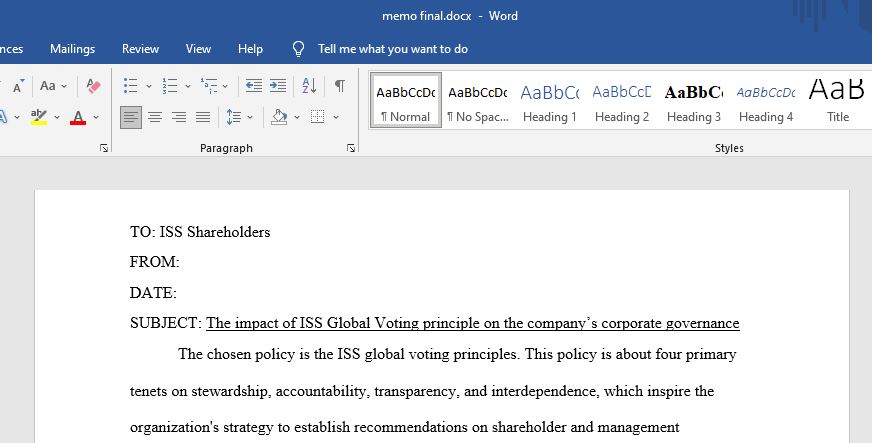
Task: Toggle Center alignment
Action: tap(155, 117)
